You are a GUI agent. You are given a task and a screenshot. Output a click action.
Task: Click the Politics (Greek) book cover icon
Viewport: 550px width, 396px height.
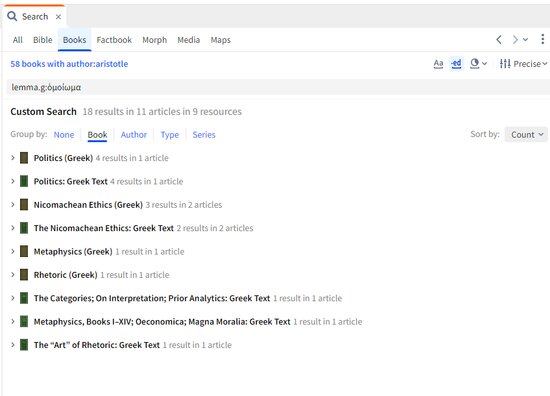coord(24,158)
